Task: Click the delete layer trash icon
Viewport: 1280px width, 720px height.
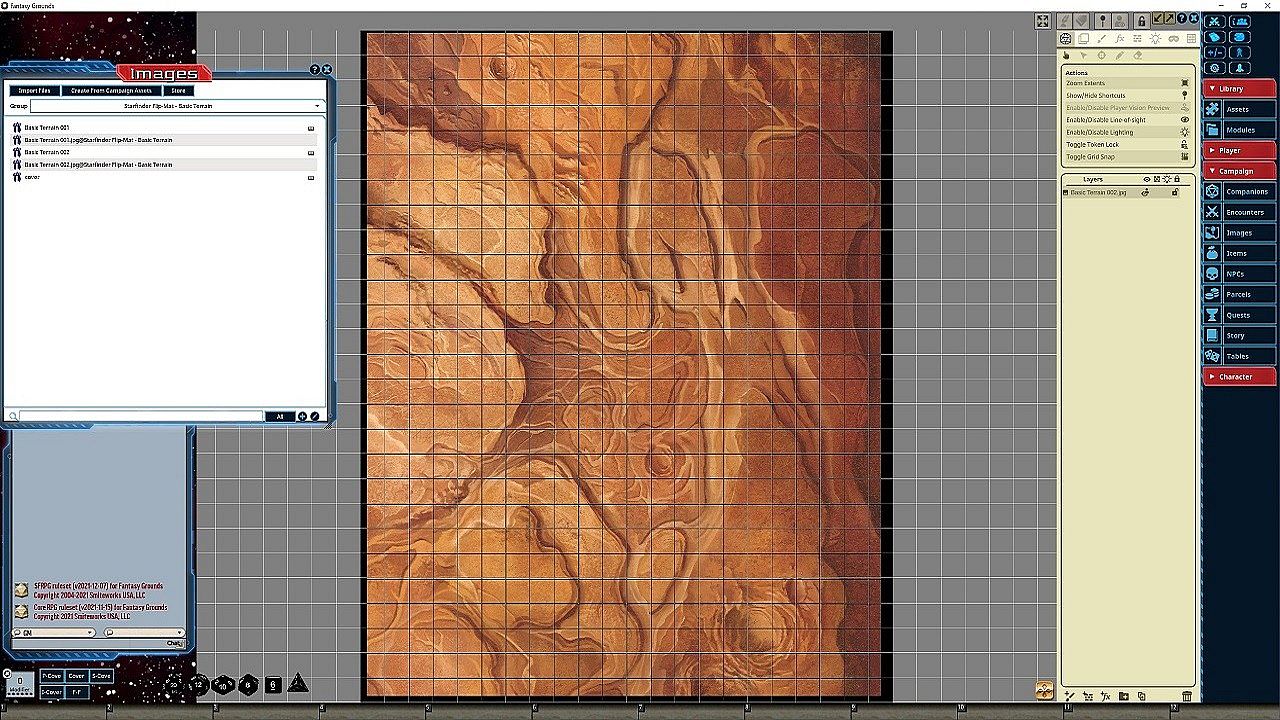Action: [x=1187, y=696]
